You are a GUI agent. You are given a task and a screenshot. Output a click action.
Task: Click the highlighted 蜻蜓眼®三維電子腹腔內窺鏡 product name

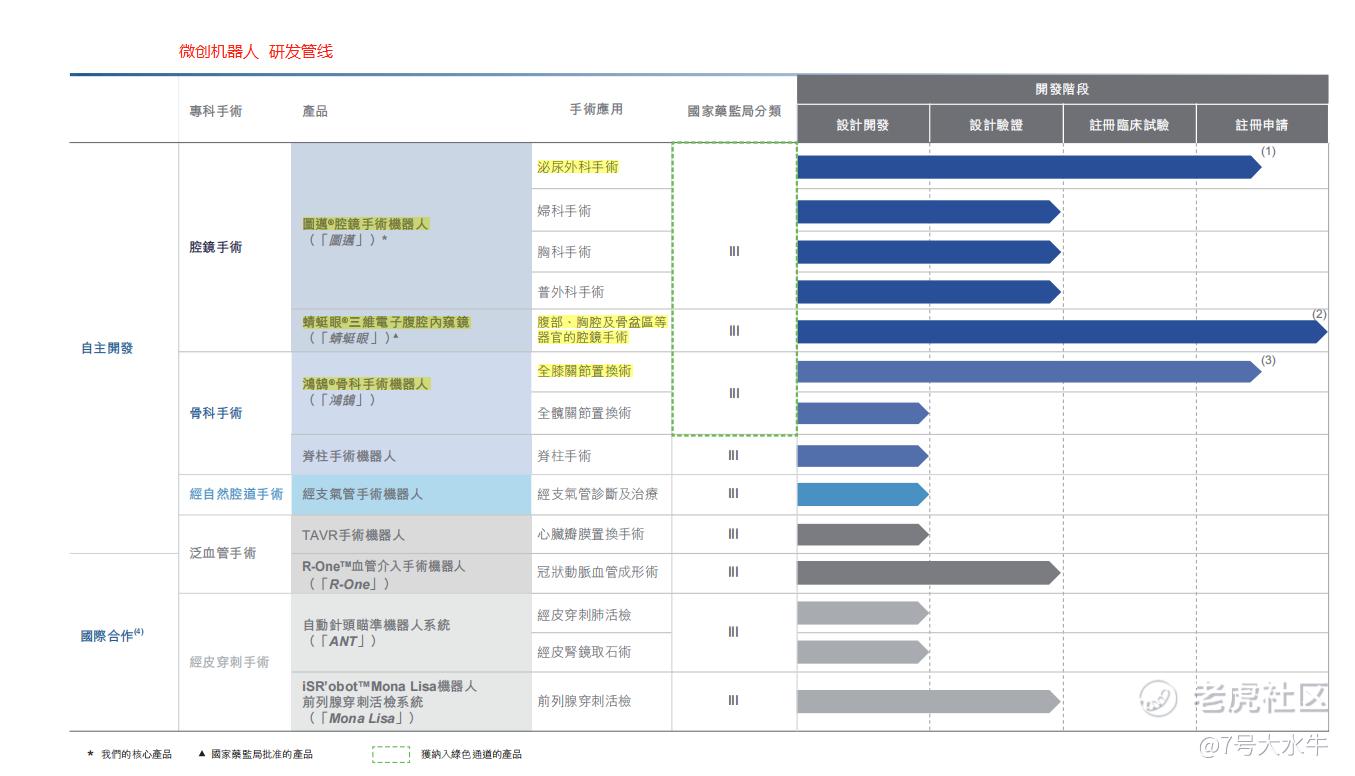(385, 322)
